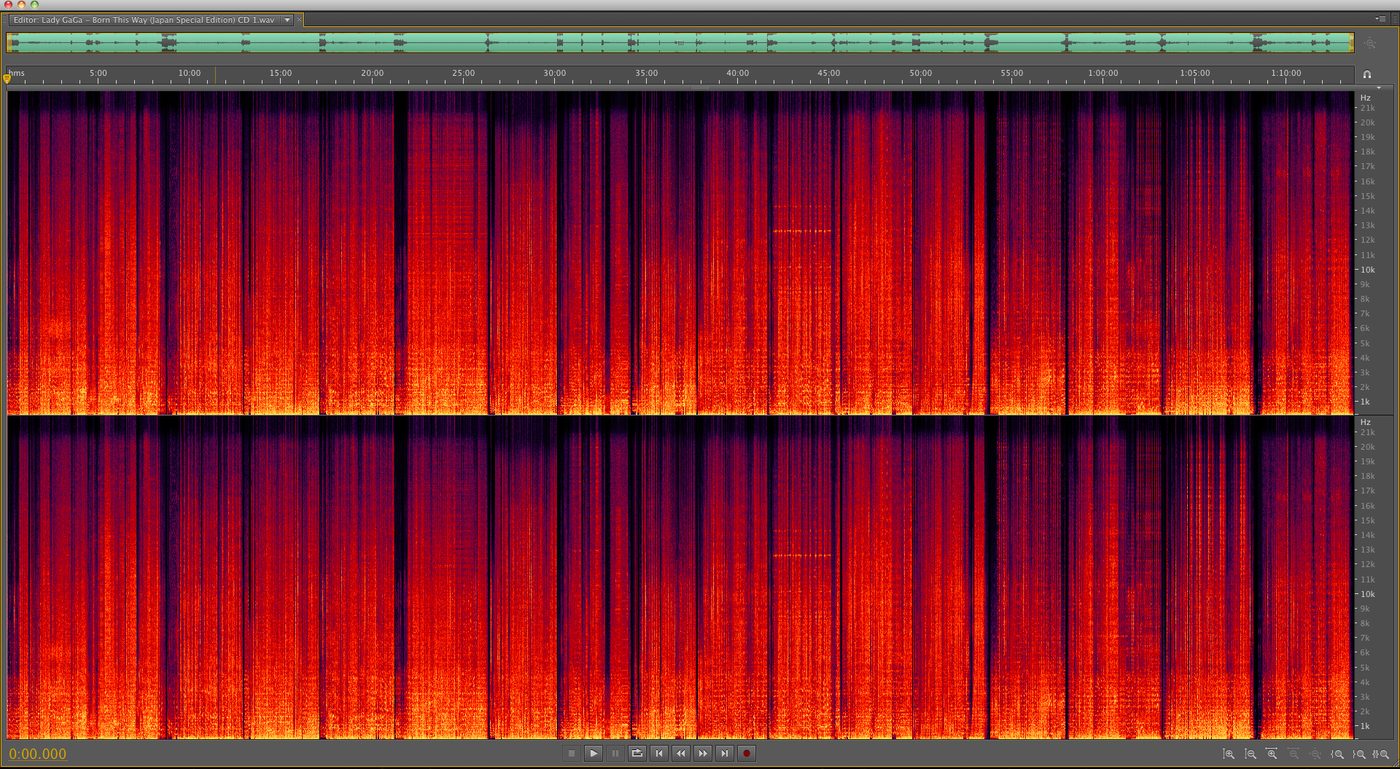Click the Stop transport button
Screen dimensions: 1400x769
pos(572,753)
